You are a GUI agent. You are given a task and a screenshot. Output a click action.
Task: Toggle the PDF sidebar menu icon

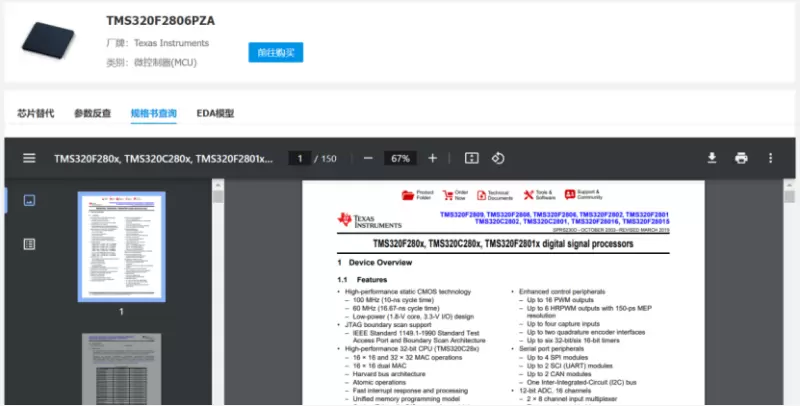[30, 158]
